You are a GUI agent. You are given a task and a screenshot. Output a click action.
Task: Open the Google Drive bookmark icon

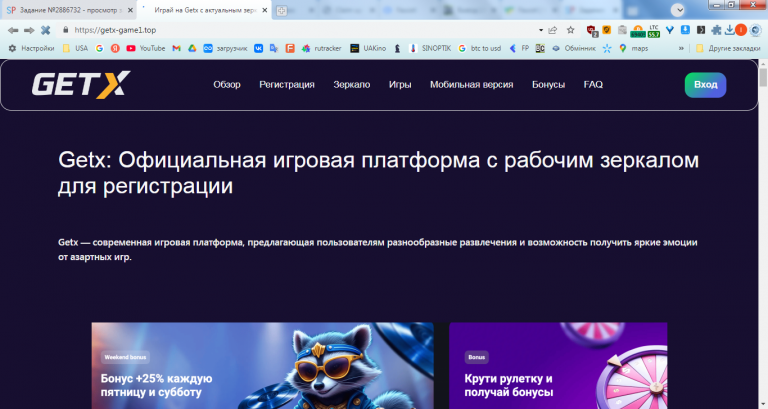pyautogui.click(x=192, y=48)
